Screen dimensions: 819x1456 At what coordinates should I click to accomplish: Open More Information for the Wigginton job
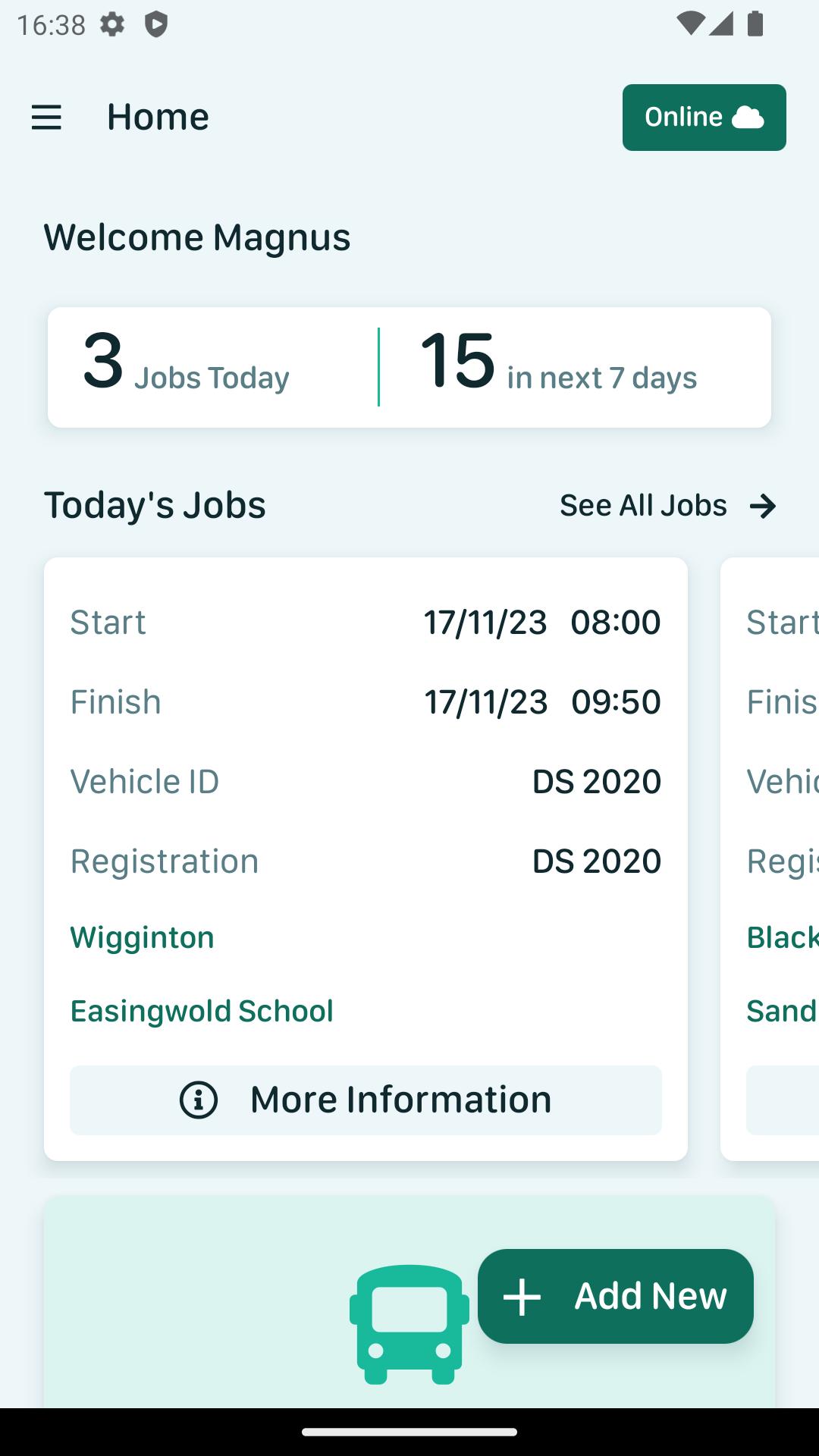coord(366,1100)
